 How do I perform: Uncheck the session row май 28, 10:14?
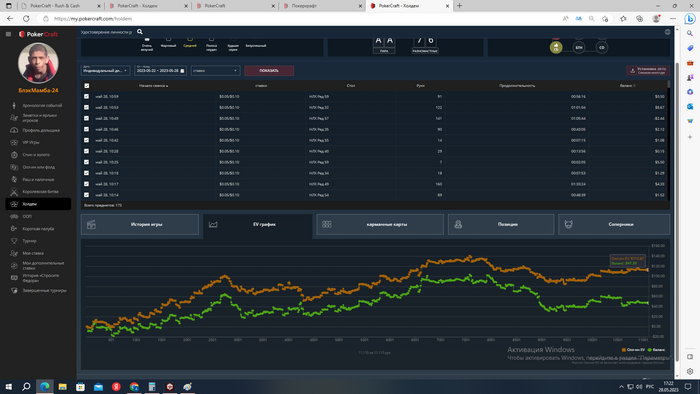tap(87, 195)
